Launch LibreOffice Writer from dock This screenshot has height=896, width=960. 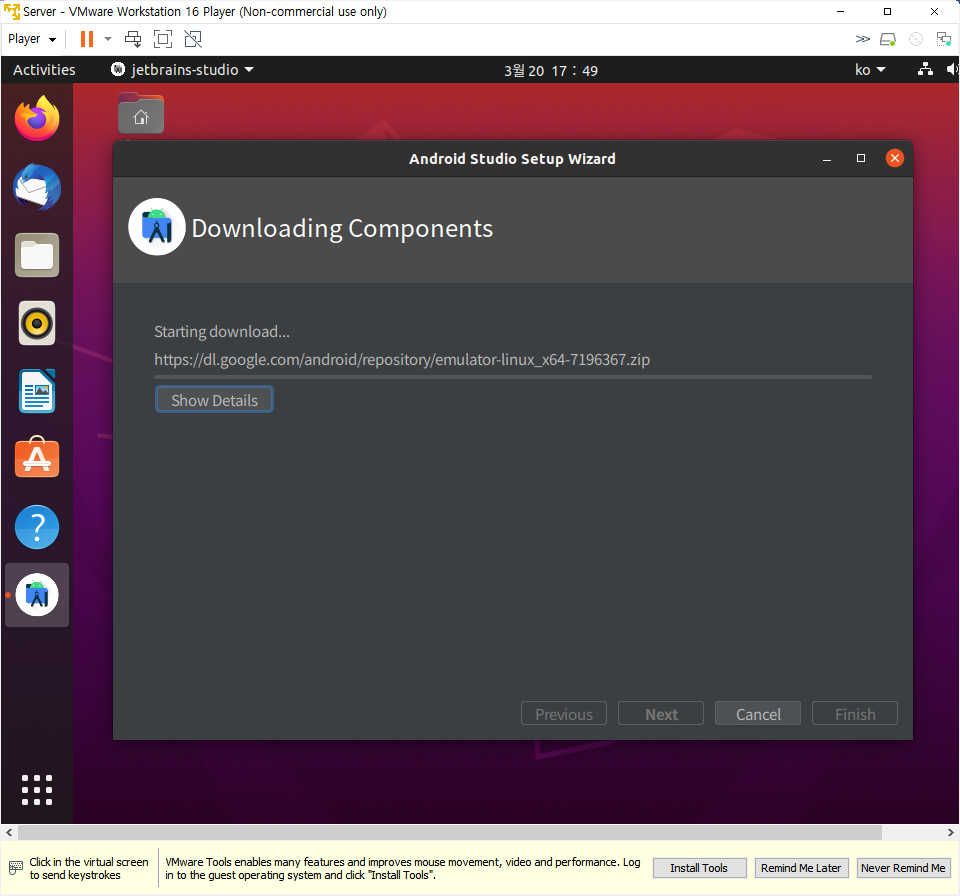point(37,391)
